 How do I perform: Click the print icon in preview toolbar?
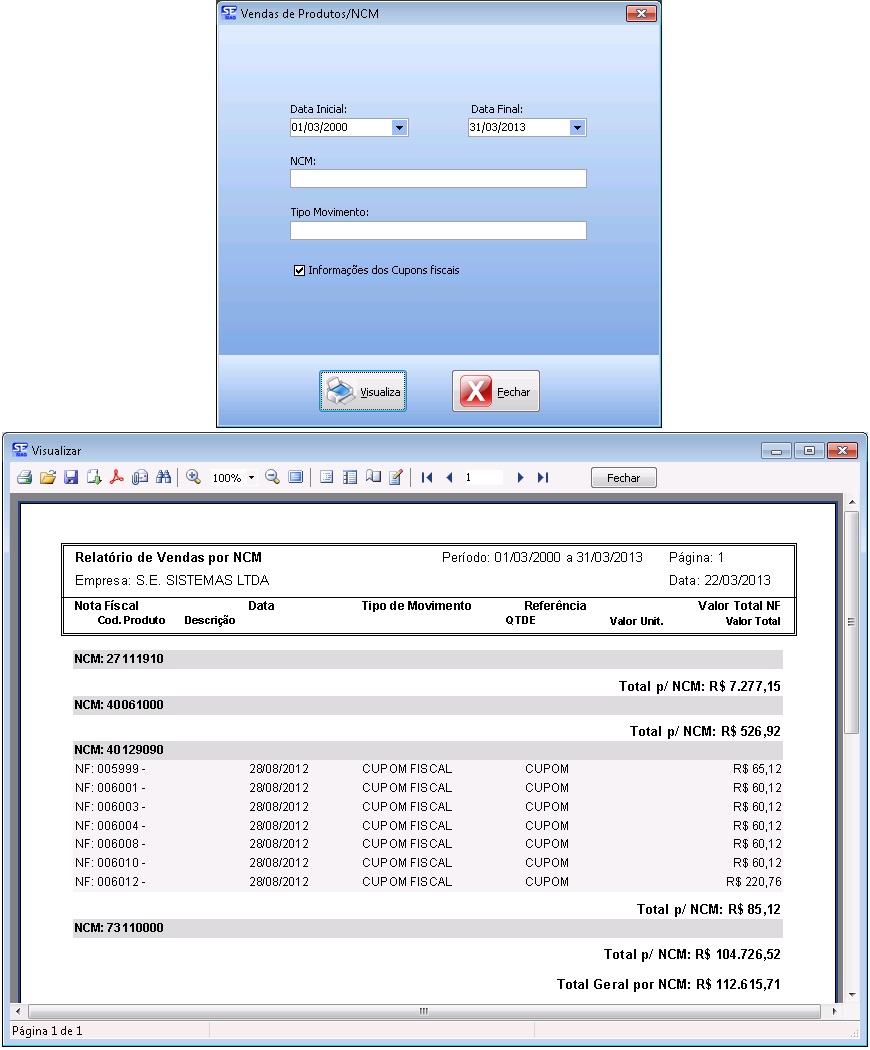[x=24, y=478]
